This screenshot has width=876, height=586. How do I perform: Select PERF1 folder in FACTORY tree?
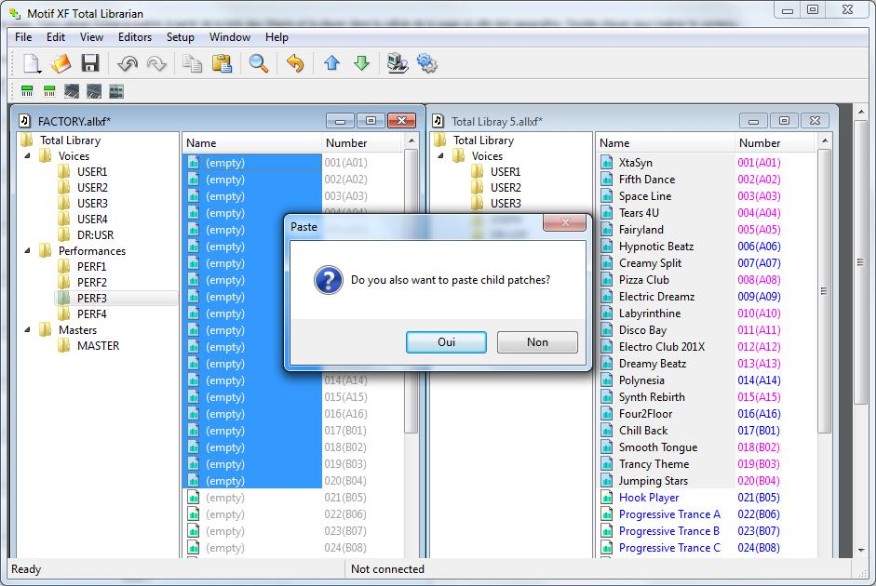[x=92, y=266]
